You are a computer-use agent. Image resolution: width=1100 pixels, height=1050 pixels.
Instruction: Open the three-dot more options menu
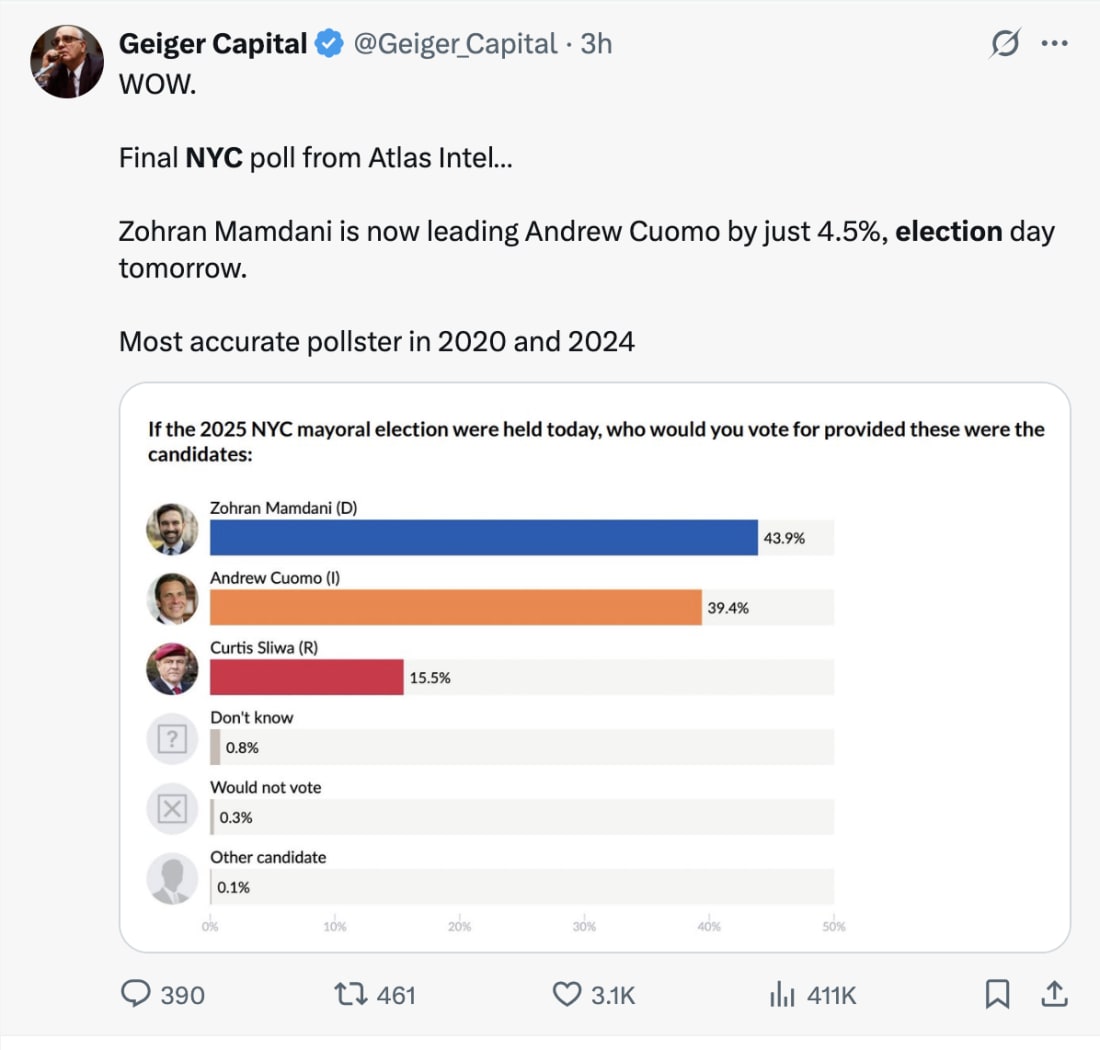click(x=1054, y=45)
